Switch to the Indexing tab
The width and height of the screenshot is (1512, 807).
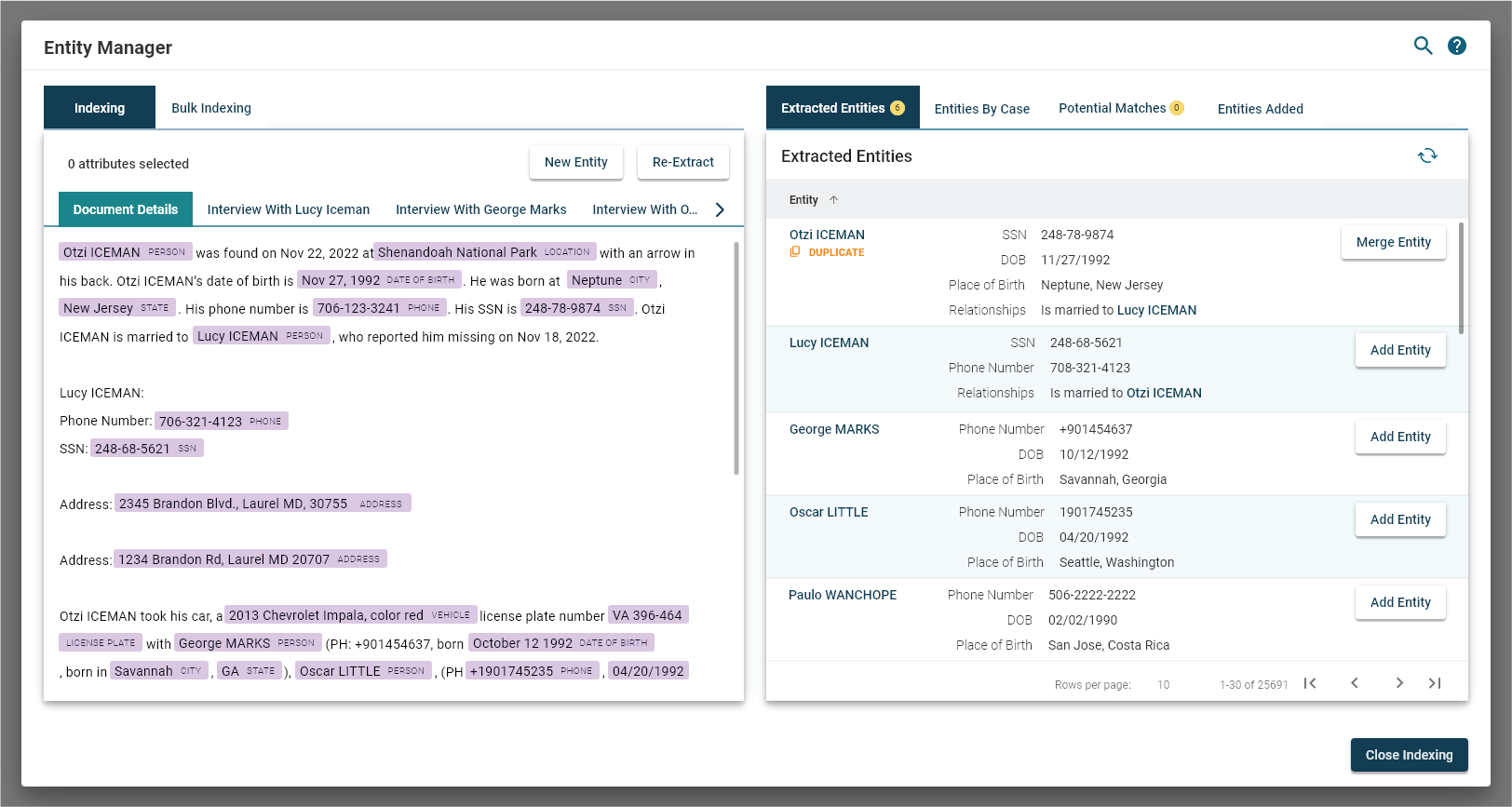tap(100, 108)
